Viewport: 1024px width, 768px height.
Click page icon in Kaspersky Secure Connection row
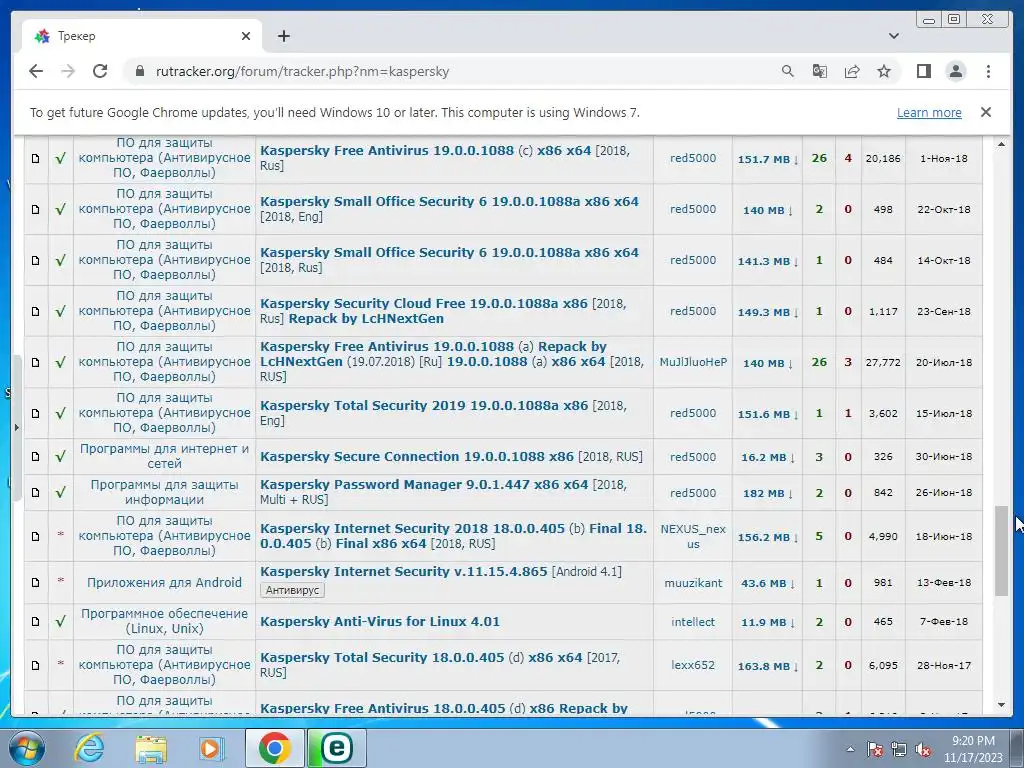[x=35, y=456]
